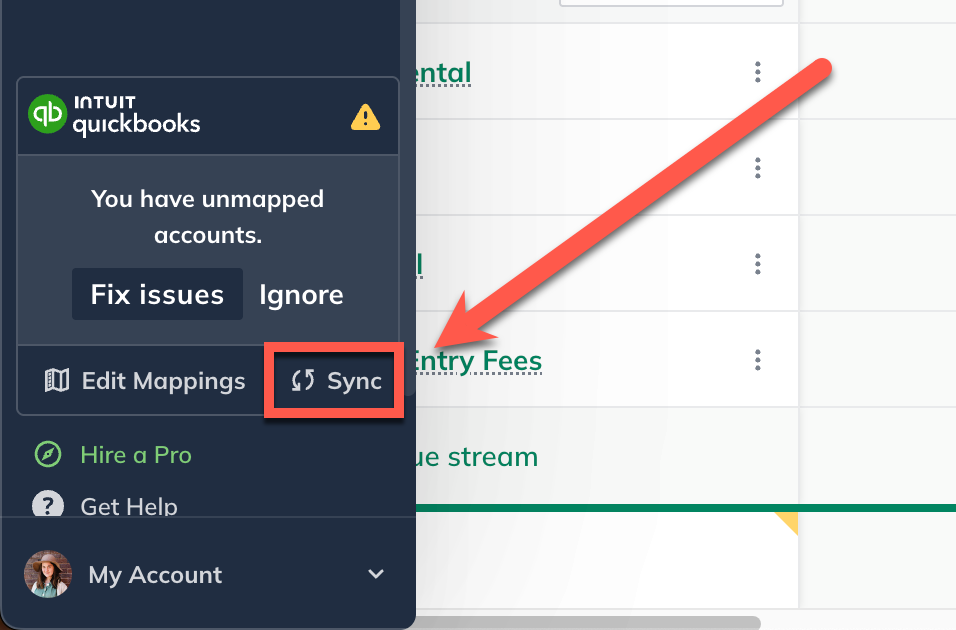Click the compass icon next to Hire a Pro
This screenshot has height=630, width=956.
[48, 455]
